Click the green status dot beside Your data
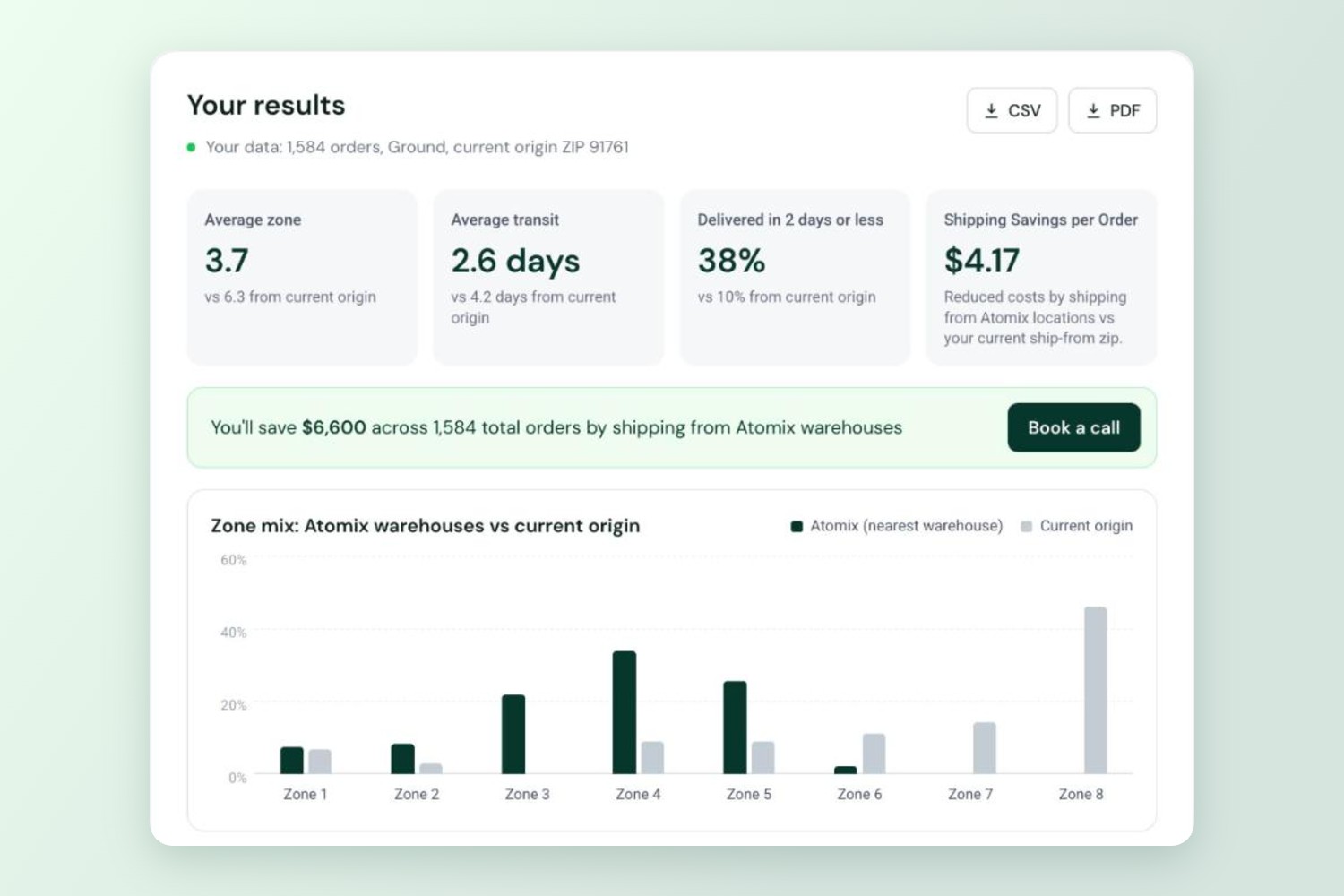The width and height of the screenshot is (1344, 896). pos(191,147)
